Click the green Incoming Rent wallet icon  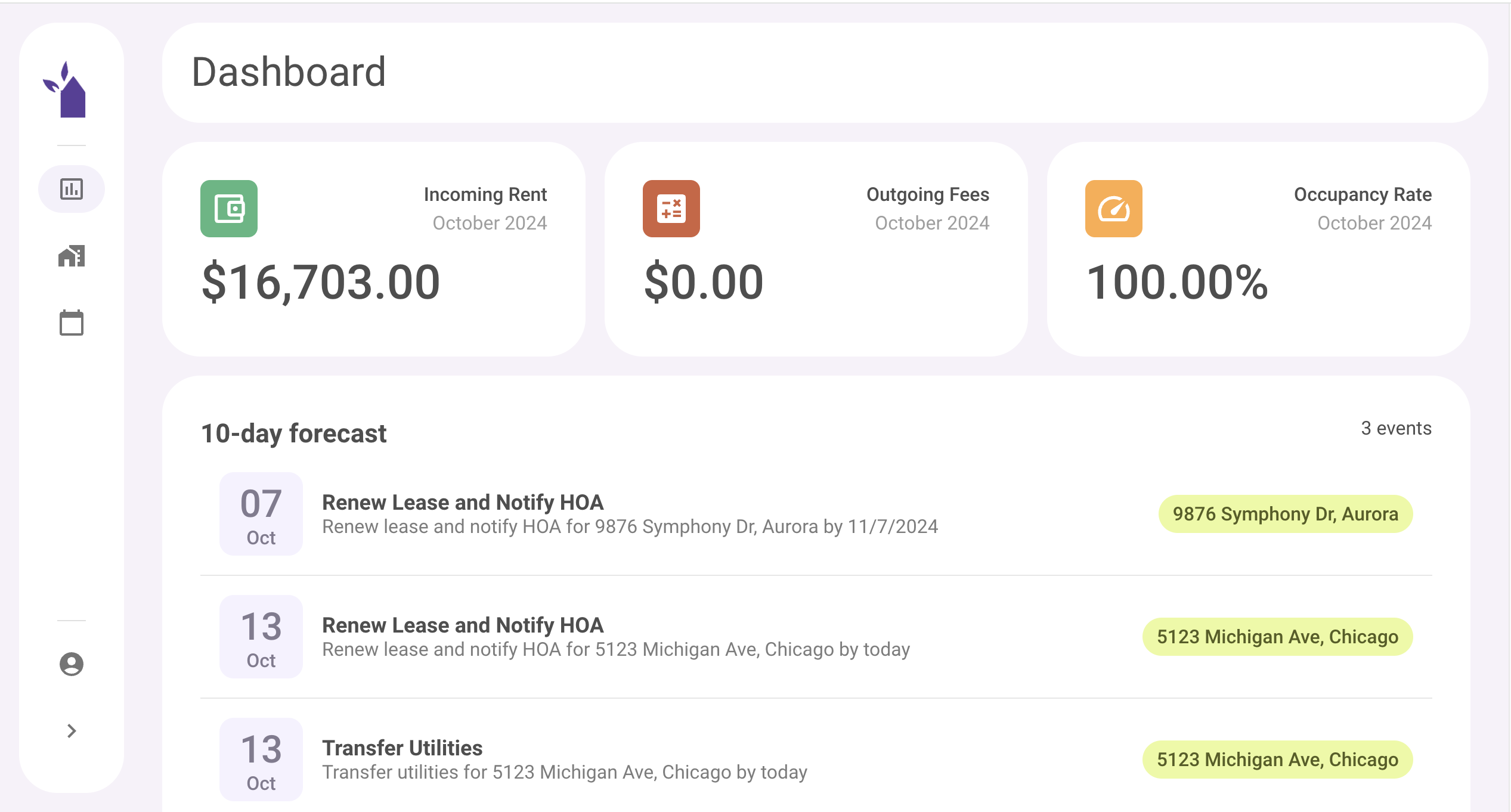pyautogui.click(x=229, y=209)
